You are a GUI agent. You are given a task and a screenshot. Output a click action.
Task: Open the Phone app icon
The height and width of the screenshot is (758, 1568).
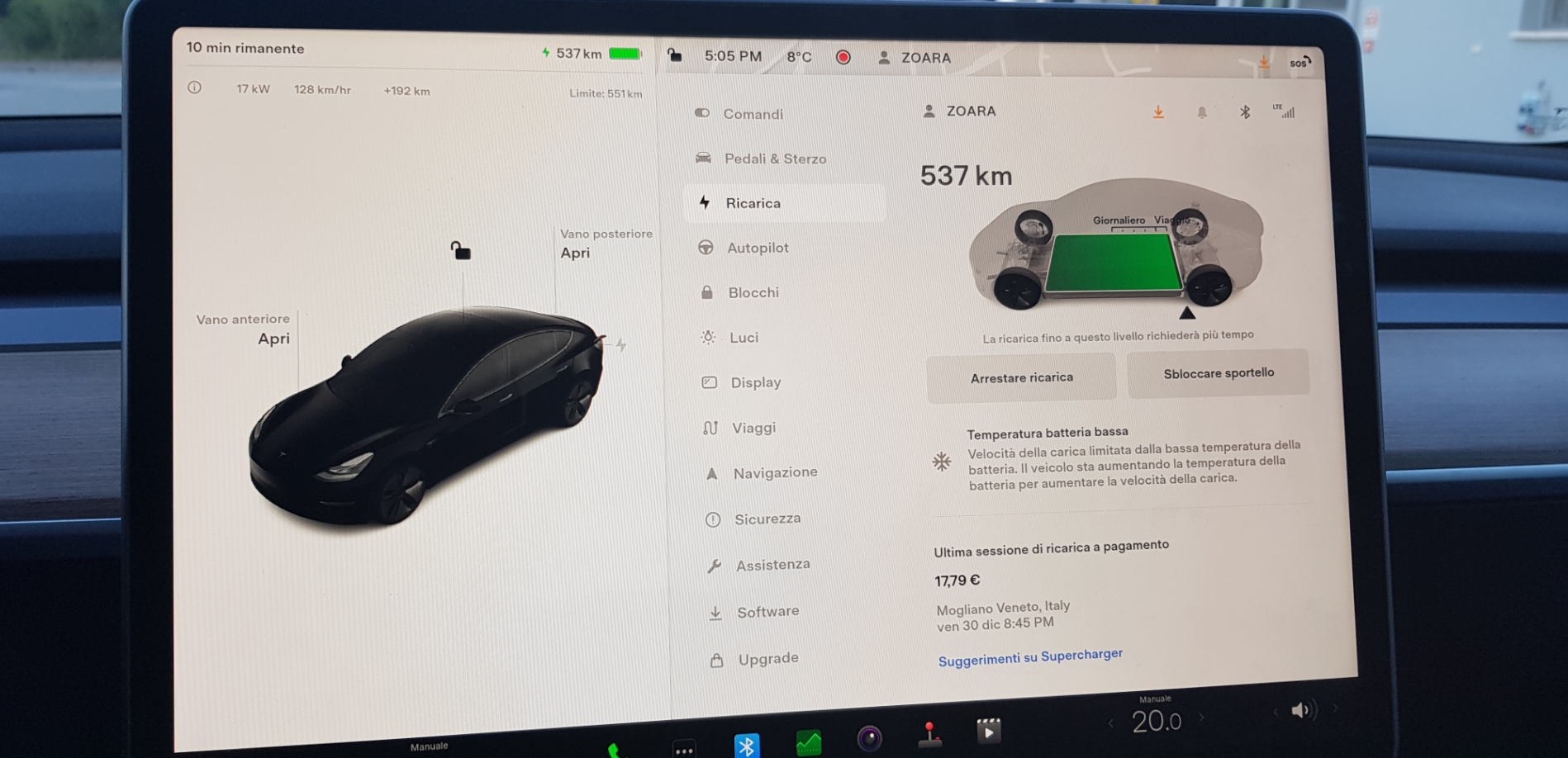point(614,750)
